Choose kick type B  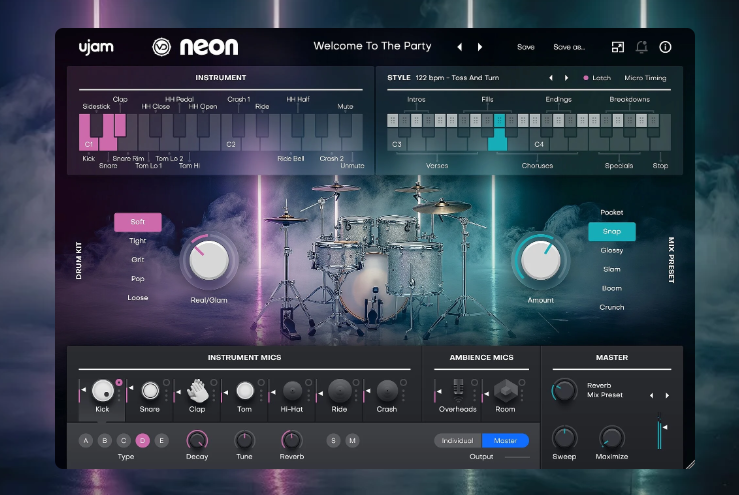coord(105,440)
